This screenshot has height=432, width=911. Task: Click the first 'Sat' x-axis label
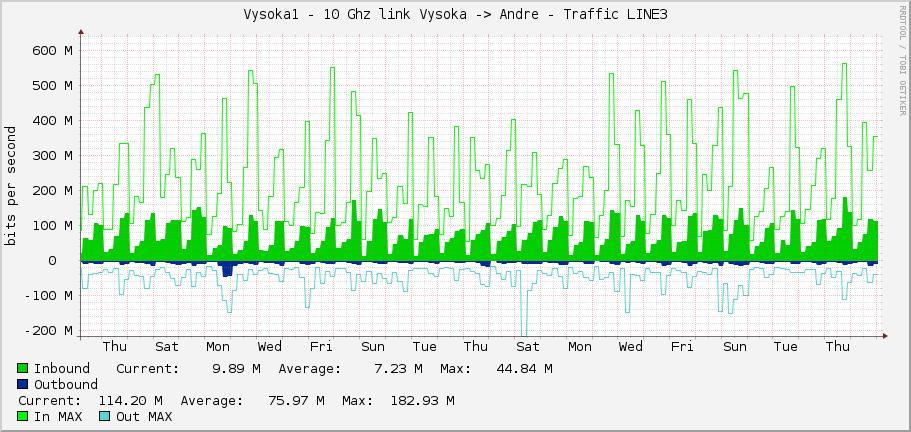pos(167,347)
